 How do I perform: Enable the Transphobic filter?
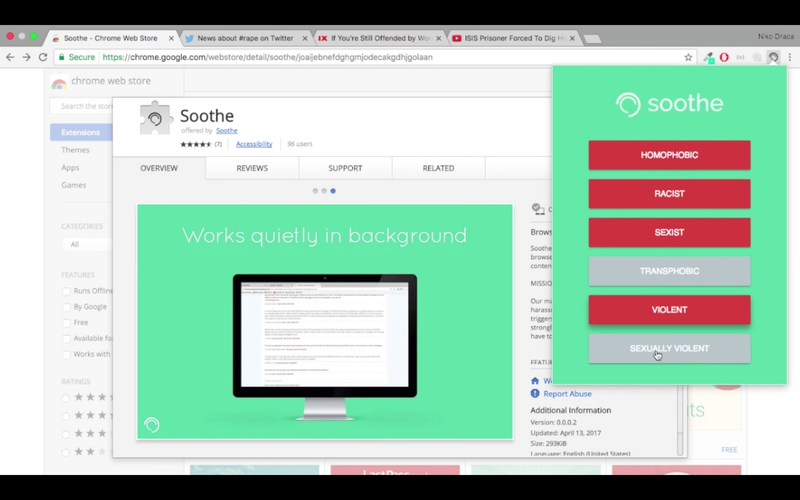pos(669,271)
